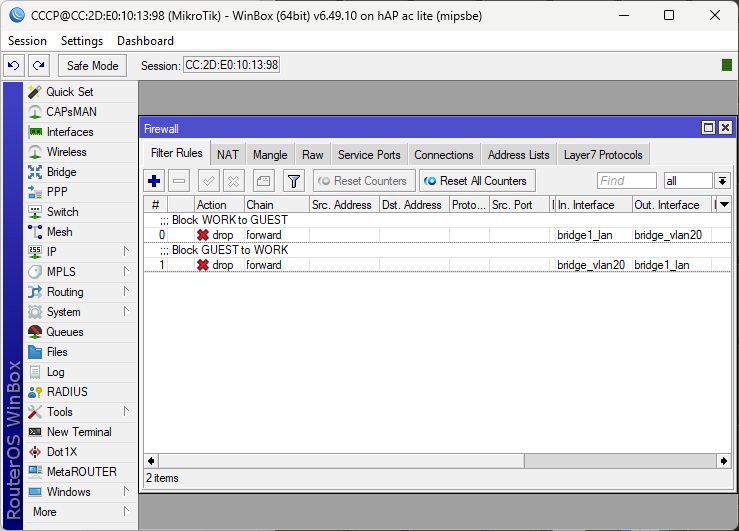This screenshot has height=531, width=739.
Task: Open Dot1X sidebar item
Action: [x=81, y=452]
